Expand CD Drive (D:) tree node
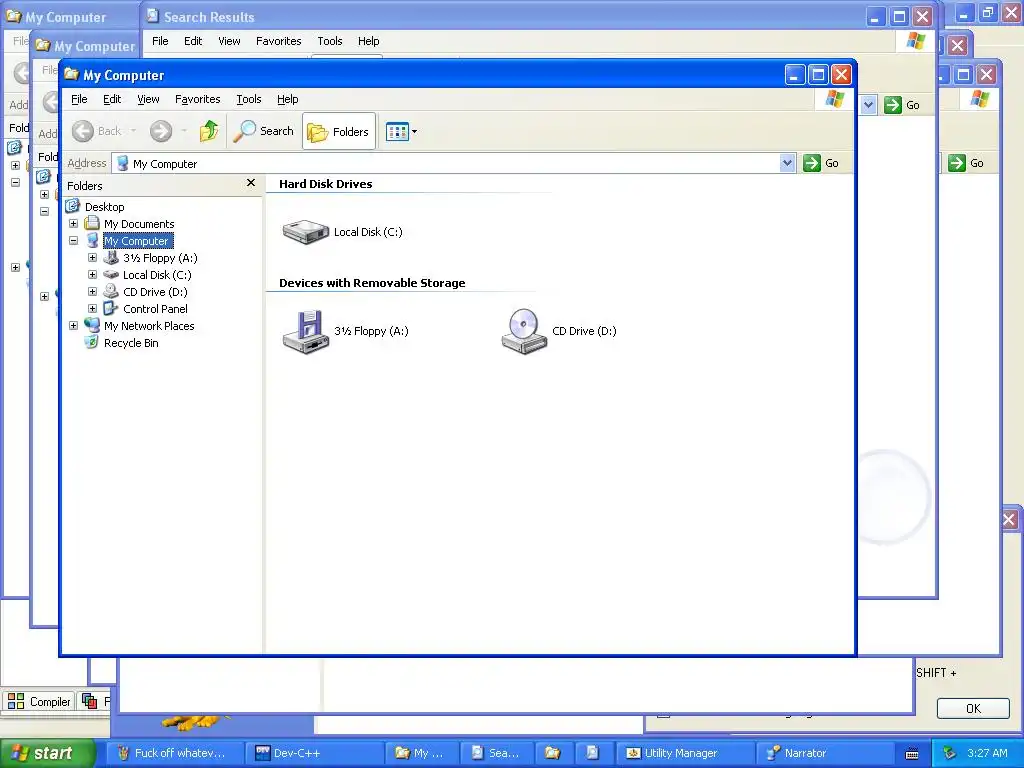The width and height of the screenshot is (1024, 768). (92, 291)
